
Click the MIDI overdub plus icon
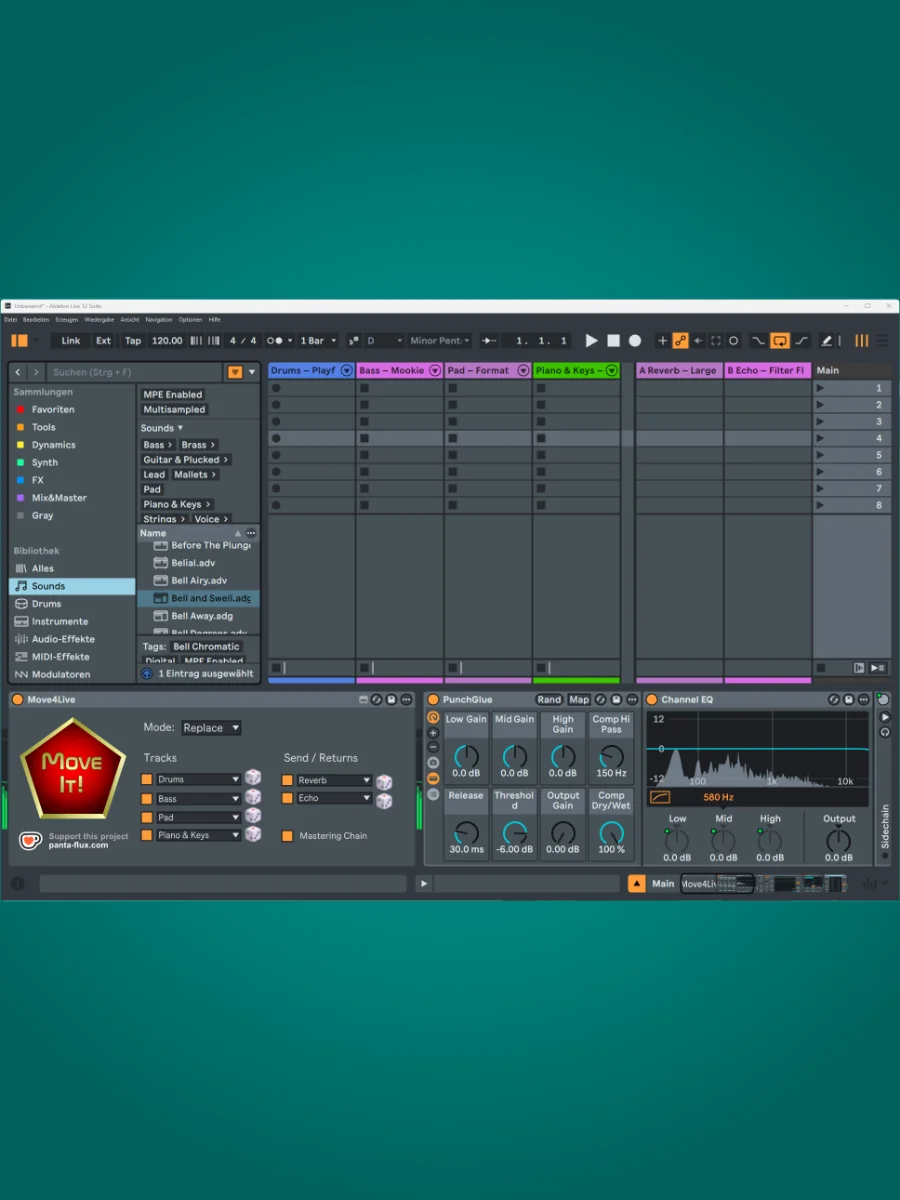click(662, 340)
